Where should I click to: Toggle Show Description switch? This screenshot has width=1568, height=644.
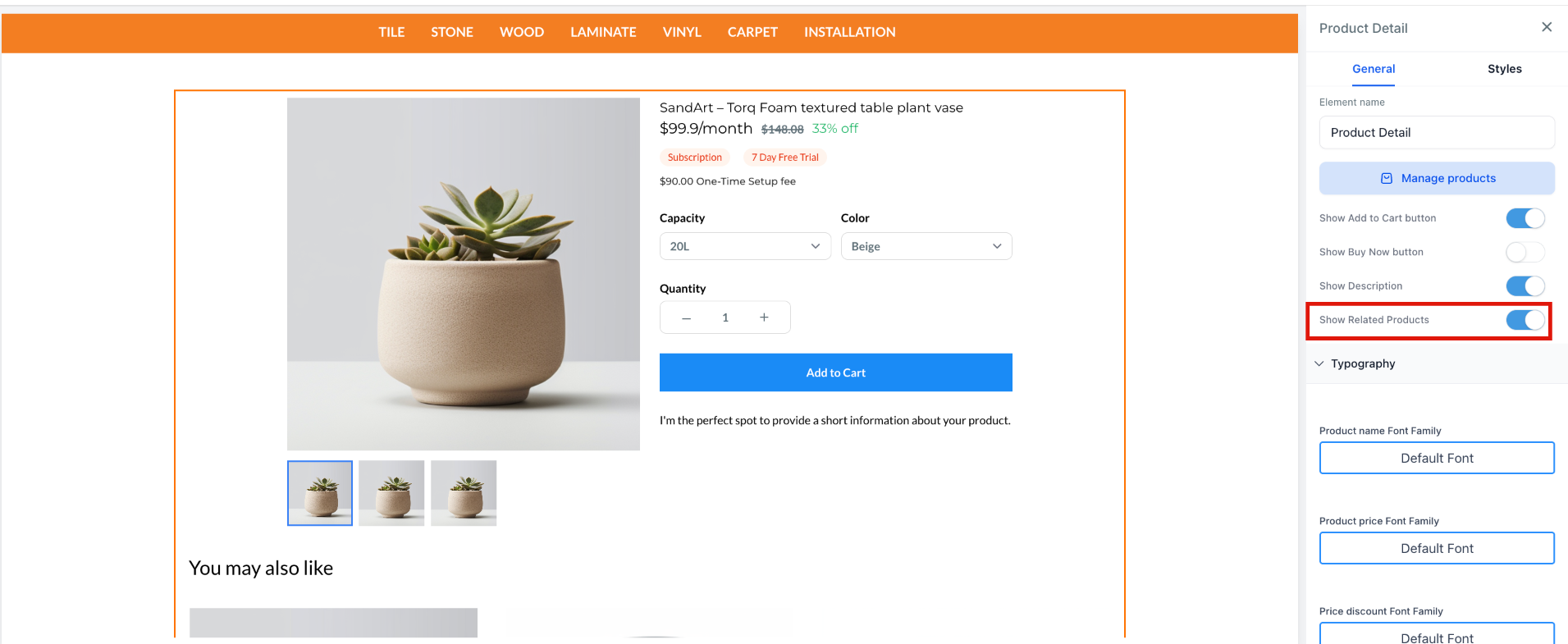pyautogui.click(x=1525, y=285)
